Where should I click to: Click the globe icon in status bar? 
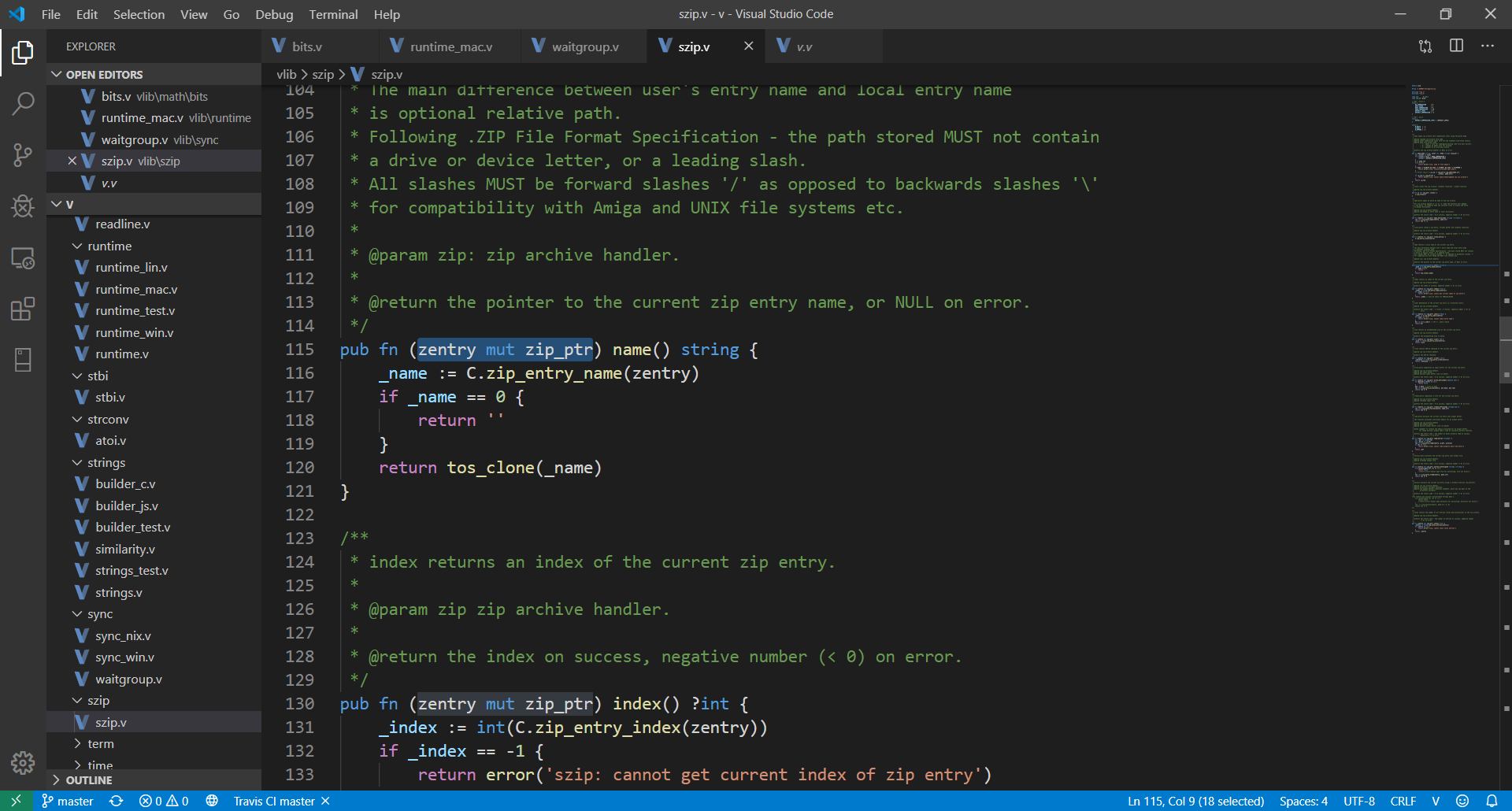[212, 801]
